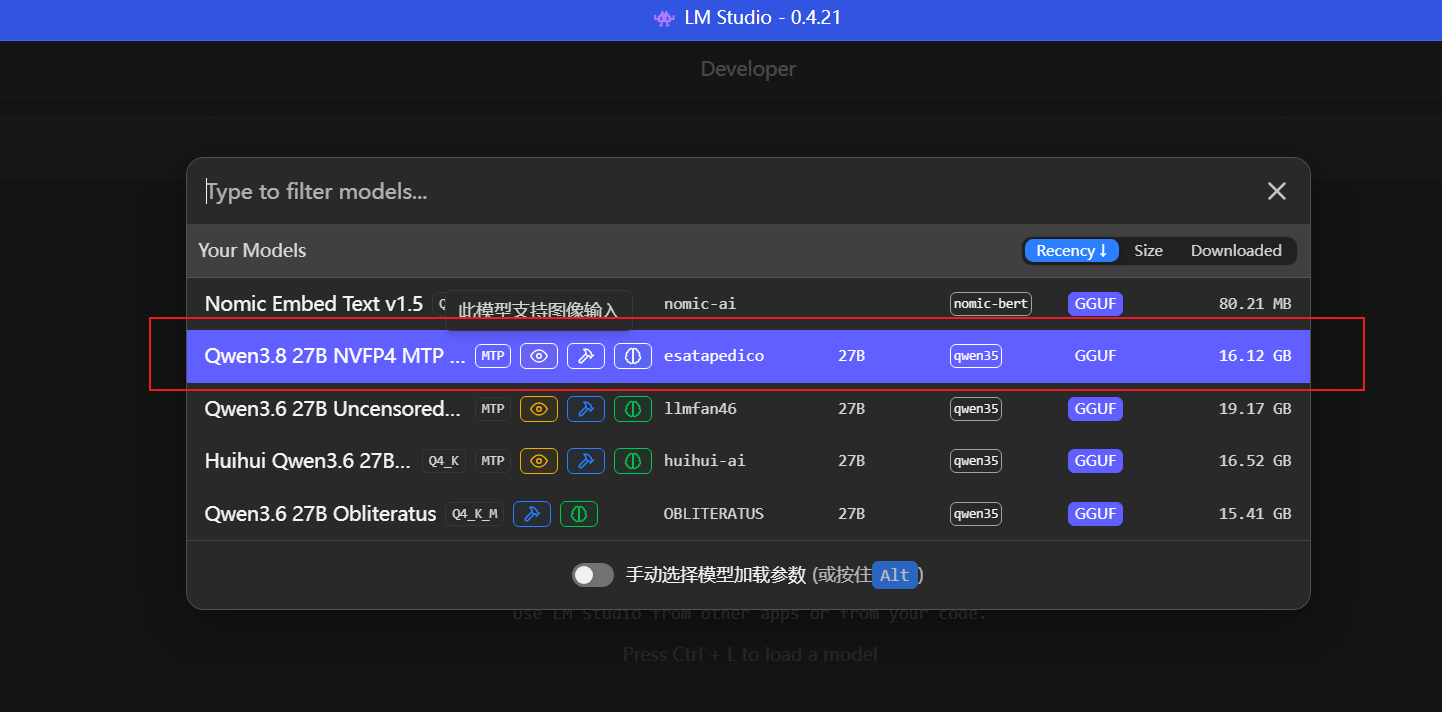Click the Q4_K_M badge on Qwen3.6 27B Obliteratus
1442x712 pixels.
pos(475,513)
